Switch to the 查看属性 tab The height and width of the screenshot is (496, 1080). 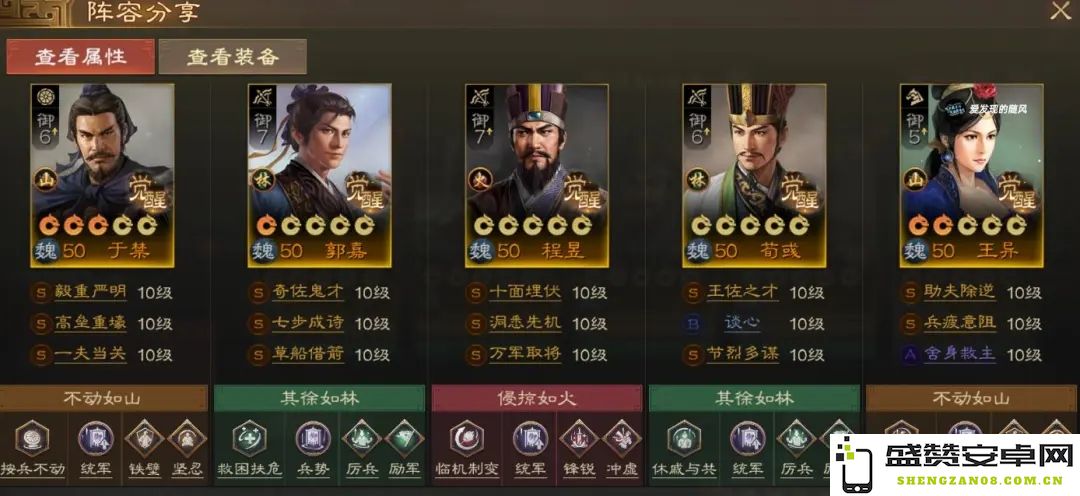point(81,56)
